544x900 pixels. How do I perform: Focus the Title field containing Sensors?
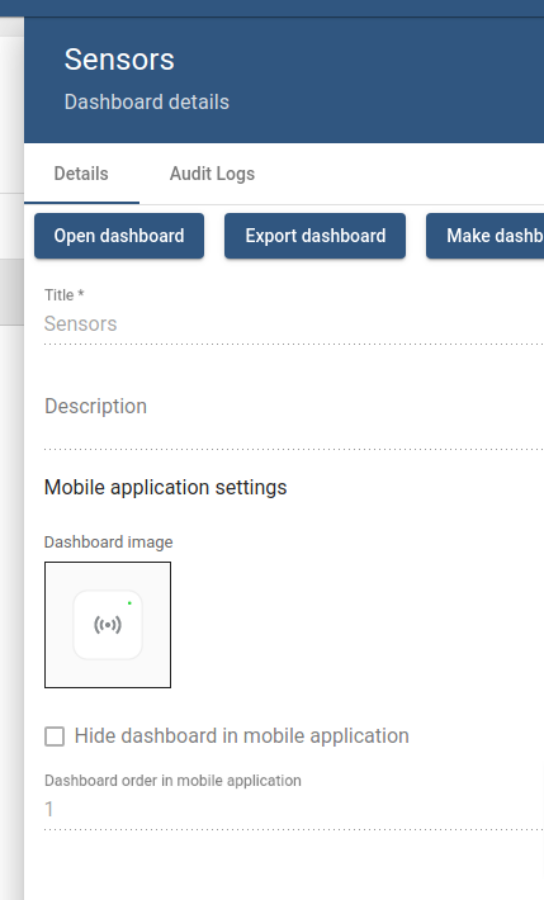pos(294,324)
